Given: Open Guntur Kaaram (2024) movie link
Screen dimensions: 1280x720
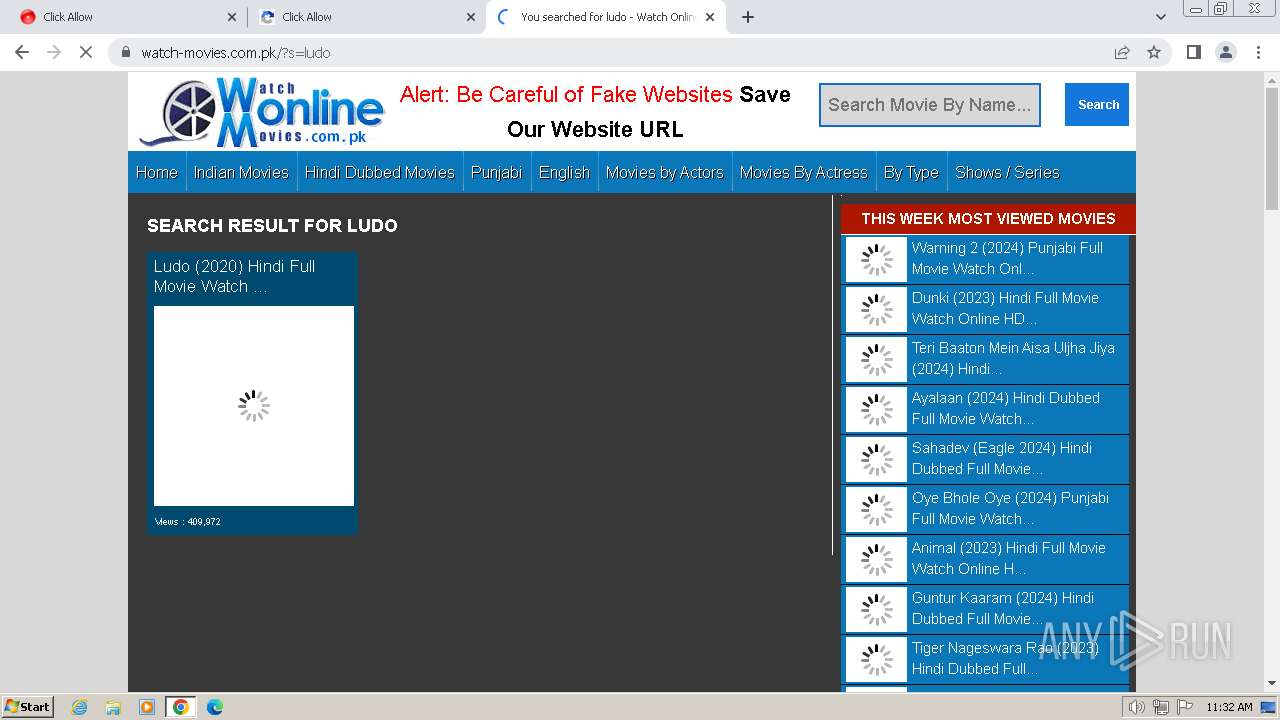Looking at the screenshot, I should 1002,608.
